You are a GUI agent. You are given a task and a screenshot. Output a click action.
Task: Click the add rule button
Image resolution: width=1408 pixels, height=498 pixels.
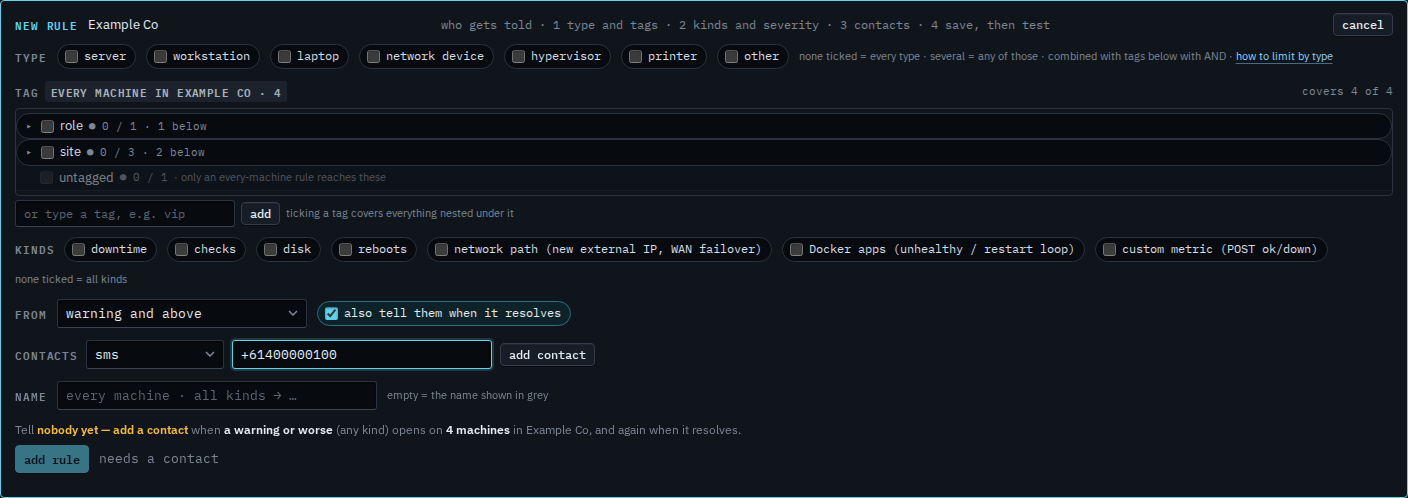point(52,459)
